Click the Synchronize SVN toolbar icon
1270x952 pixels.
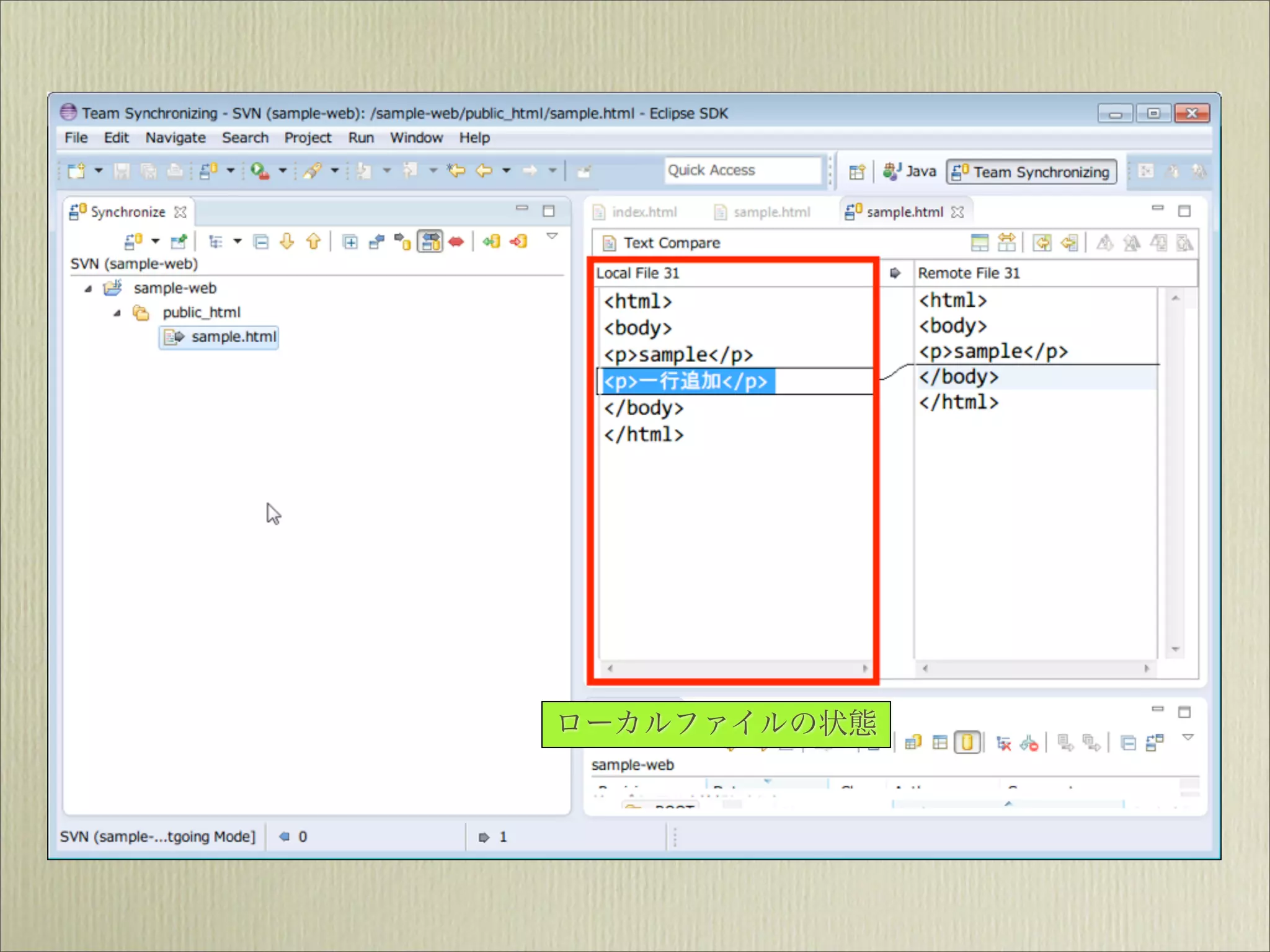(133, 242)
